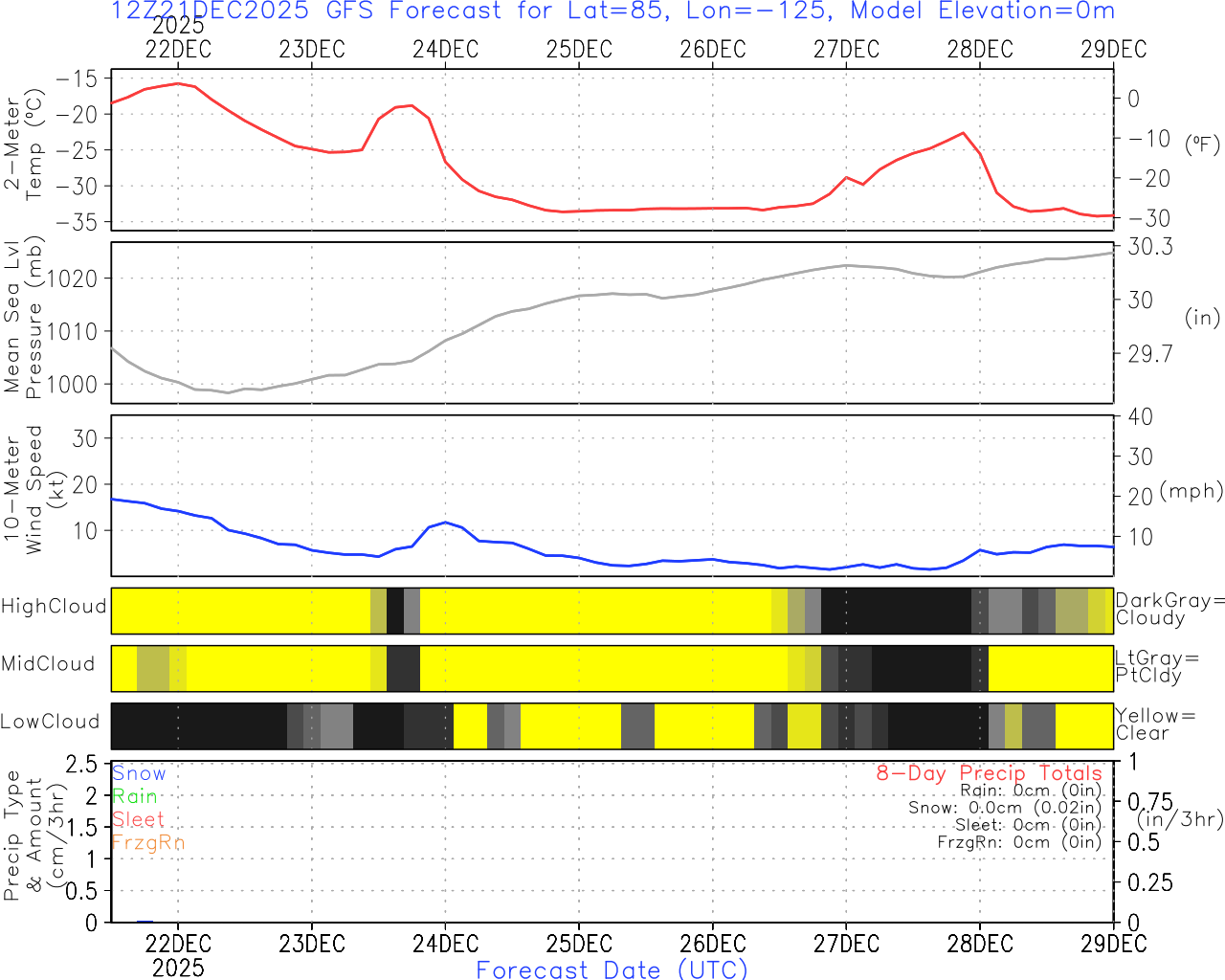1225x980 pixels.
Task: Click the 27DEC date on bottom axis
Action: [846, 944]
